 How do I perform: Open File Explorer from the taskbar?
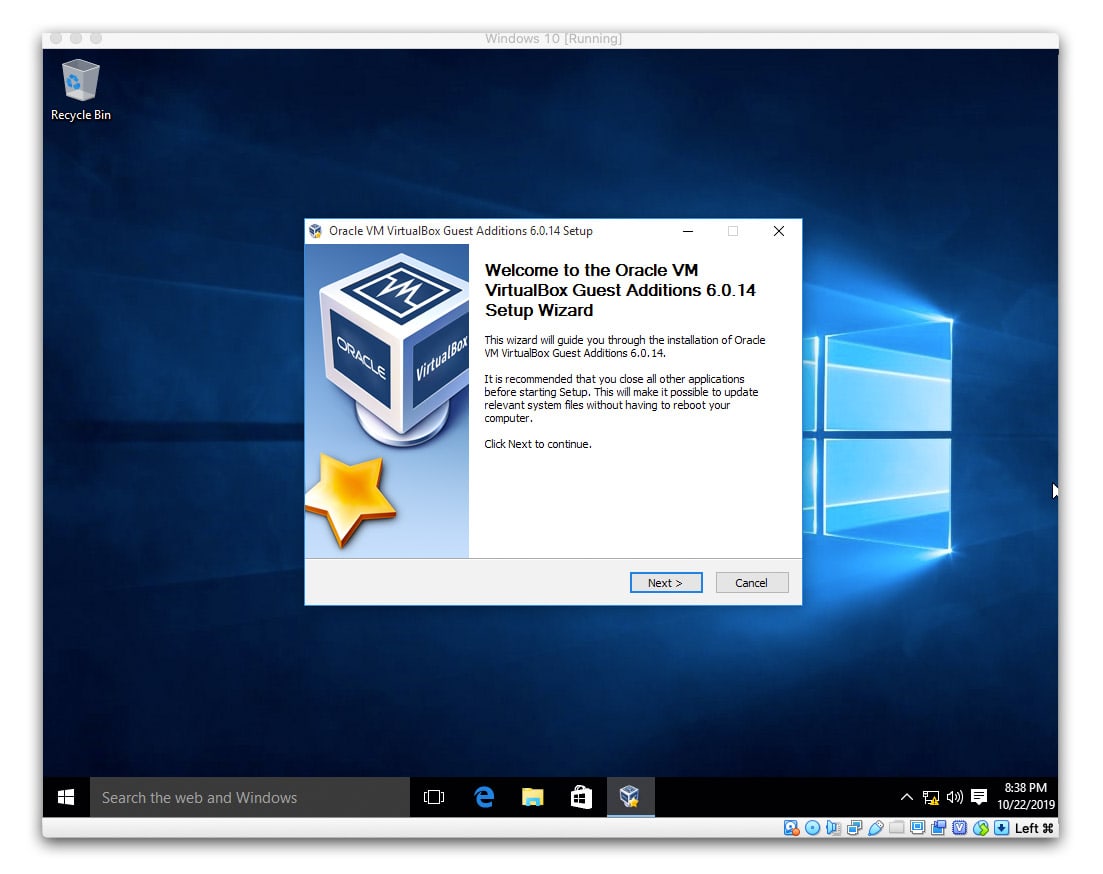tap(532, 797)
